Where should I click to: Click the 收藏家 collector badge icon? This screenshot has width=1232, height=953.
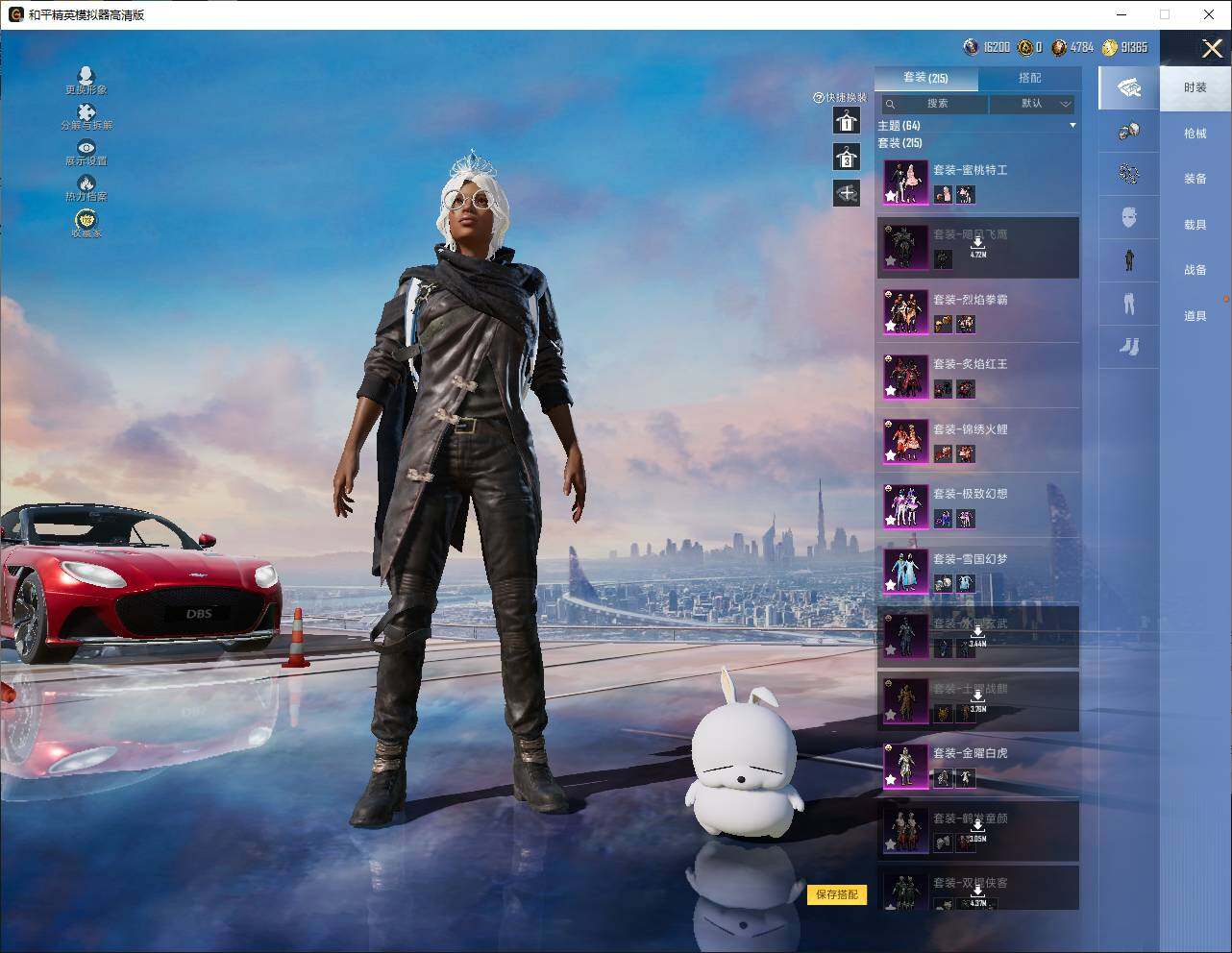pos(86,221)
